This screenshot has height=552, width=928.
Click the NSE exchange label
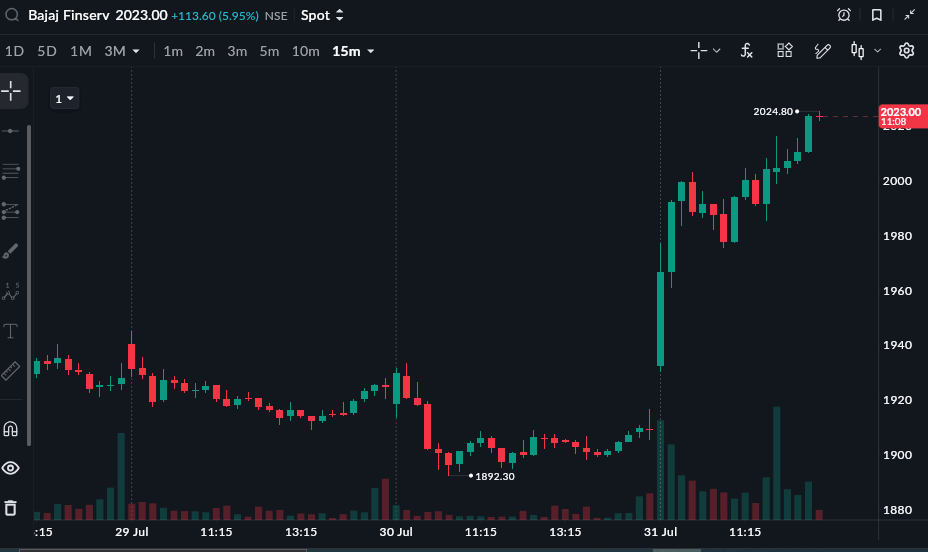tap(276, 16)
